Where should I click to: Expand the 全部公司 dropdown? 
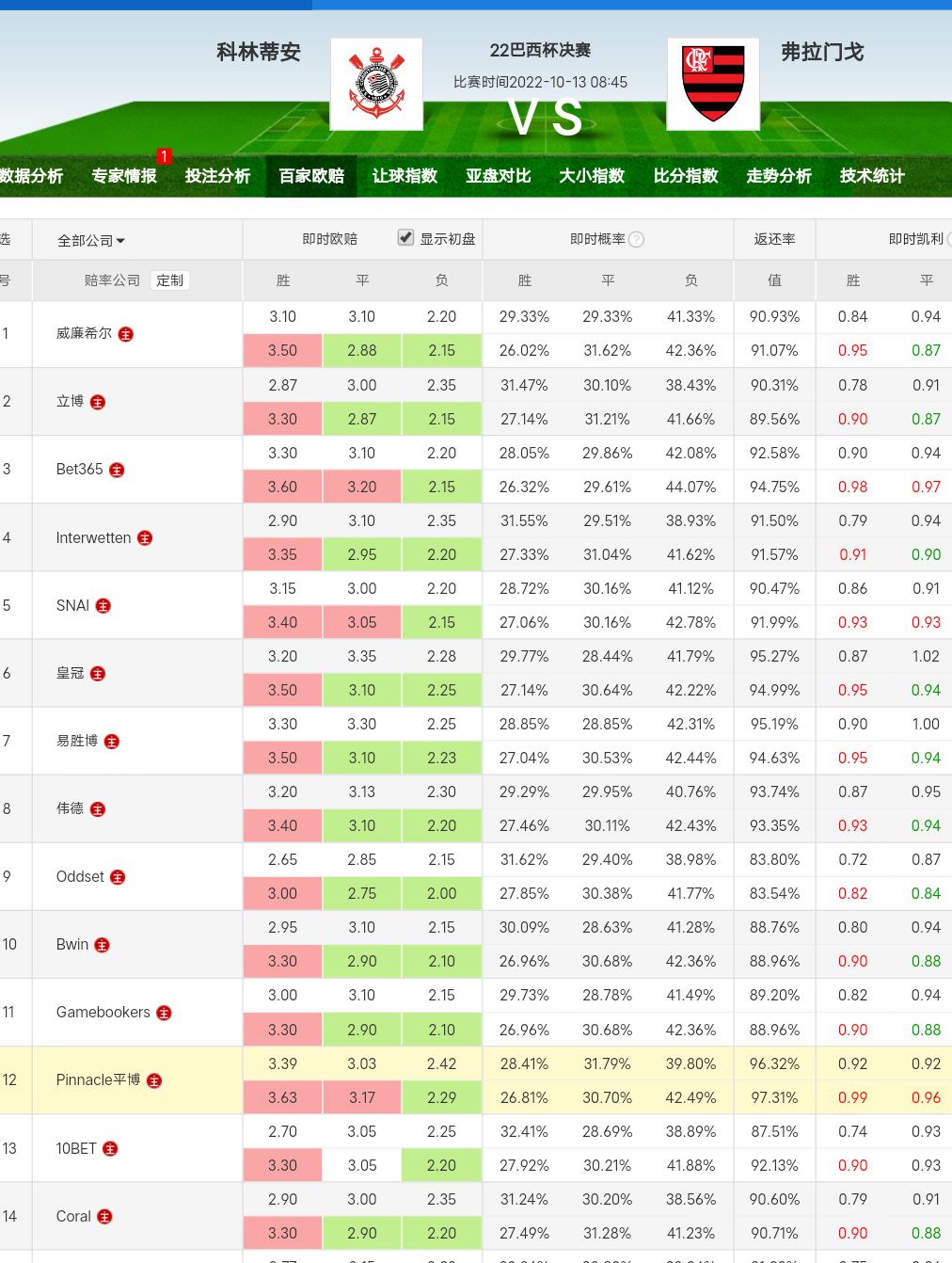click(x=91, y=241)
